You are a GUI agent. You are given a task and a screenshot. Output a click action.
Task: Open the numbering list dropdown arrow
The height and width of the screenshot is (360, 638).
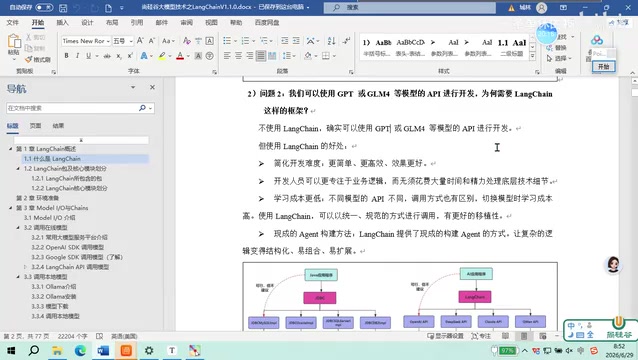tap(253, 41)
